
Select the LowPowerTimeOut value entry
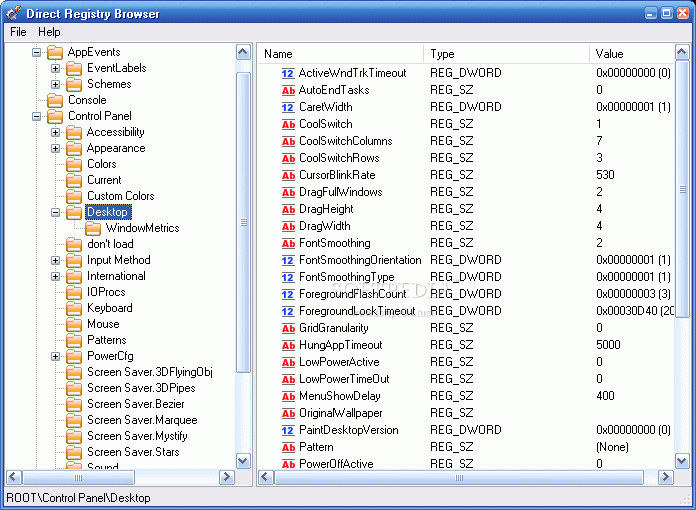344,379
